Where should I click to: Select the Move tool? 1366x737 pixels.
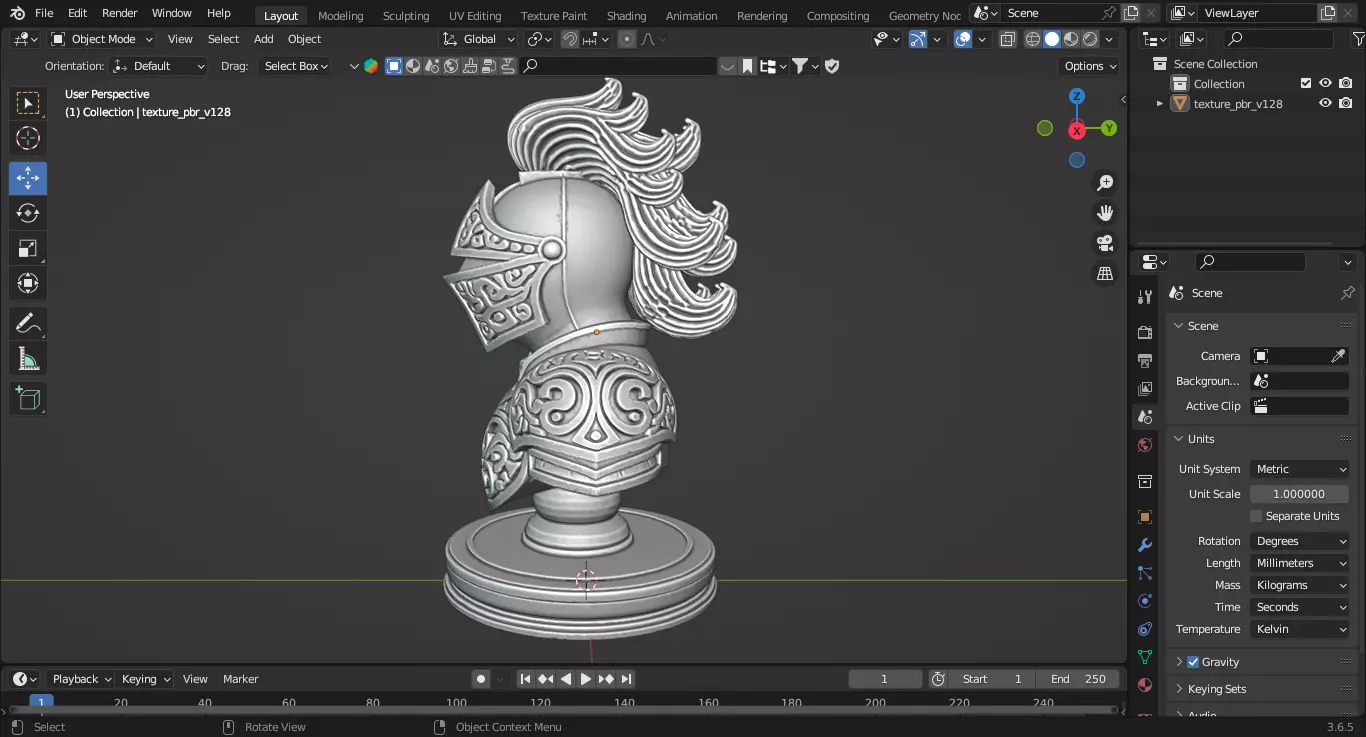28,179
